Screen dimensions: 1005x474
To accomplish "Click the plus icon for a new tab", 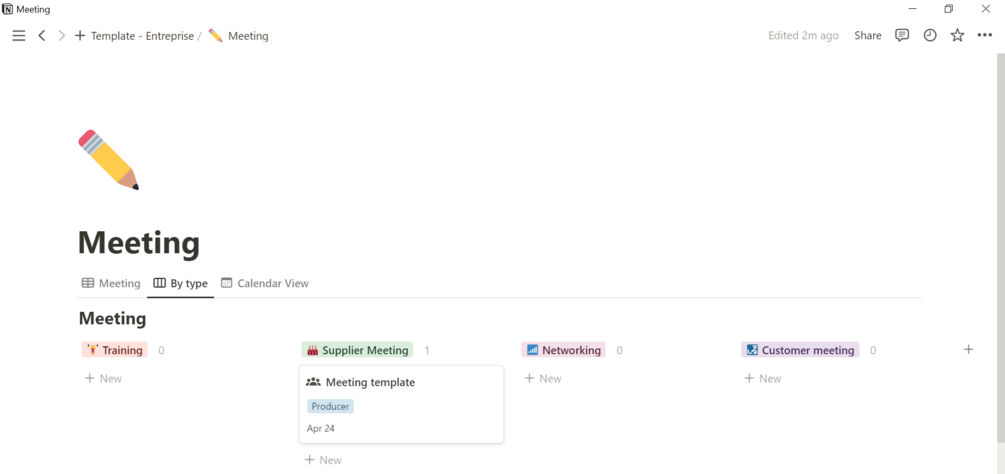I will [x=80, y=36].
